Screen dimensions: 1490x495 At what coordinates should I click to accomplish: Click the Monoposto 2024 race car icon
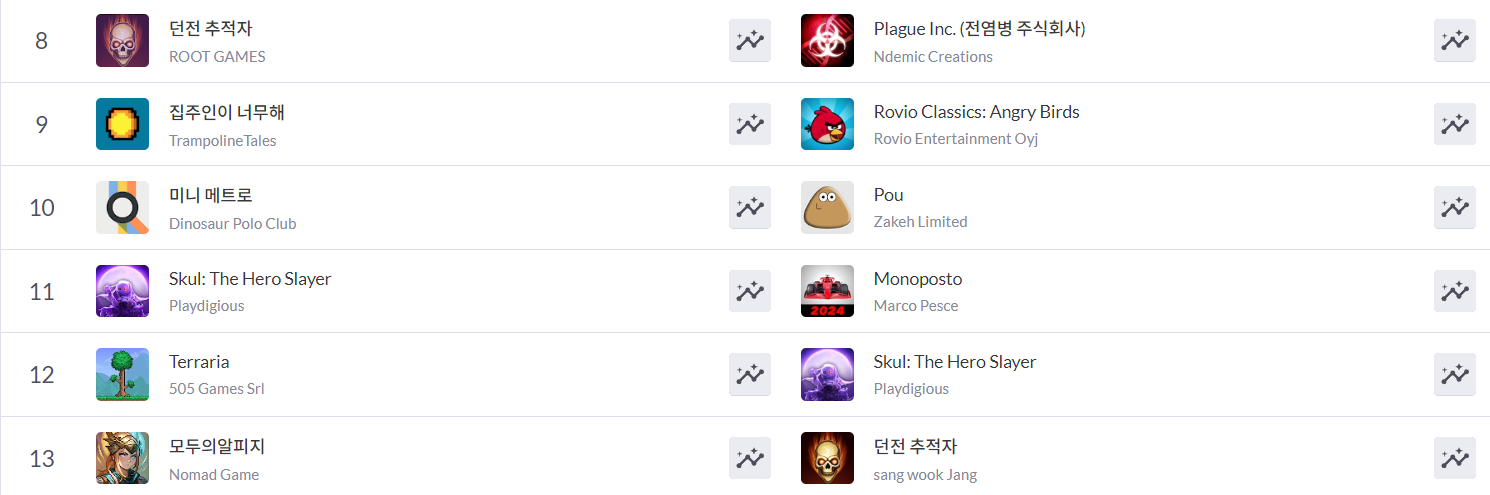pyautogui.click(x=827, y=291)
